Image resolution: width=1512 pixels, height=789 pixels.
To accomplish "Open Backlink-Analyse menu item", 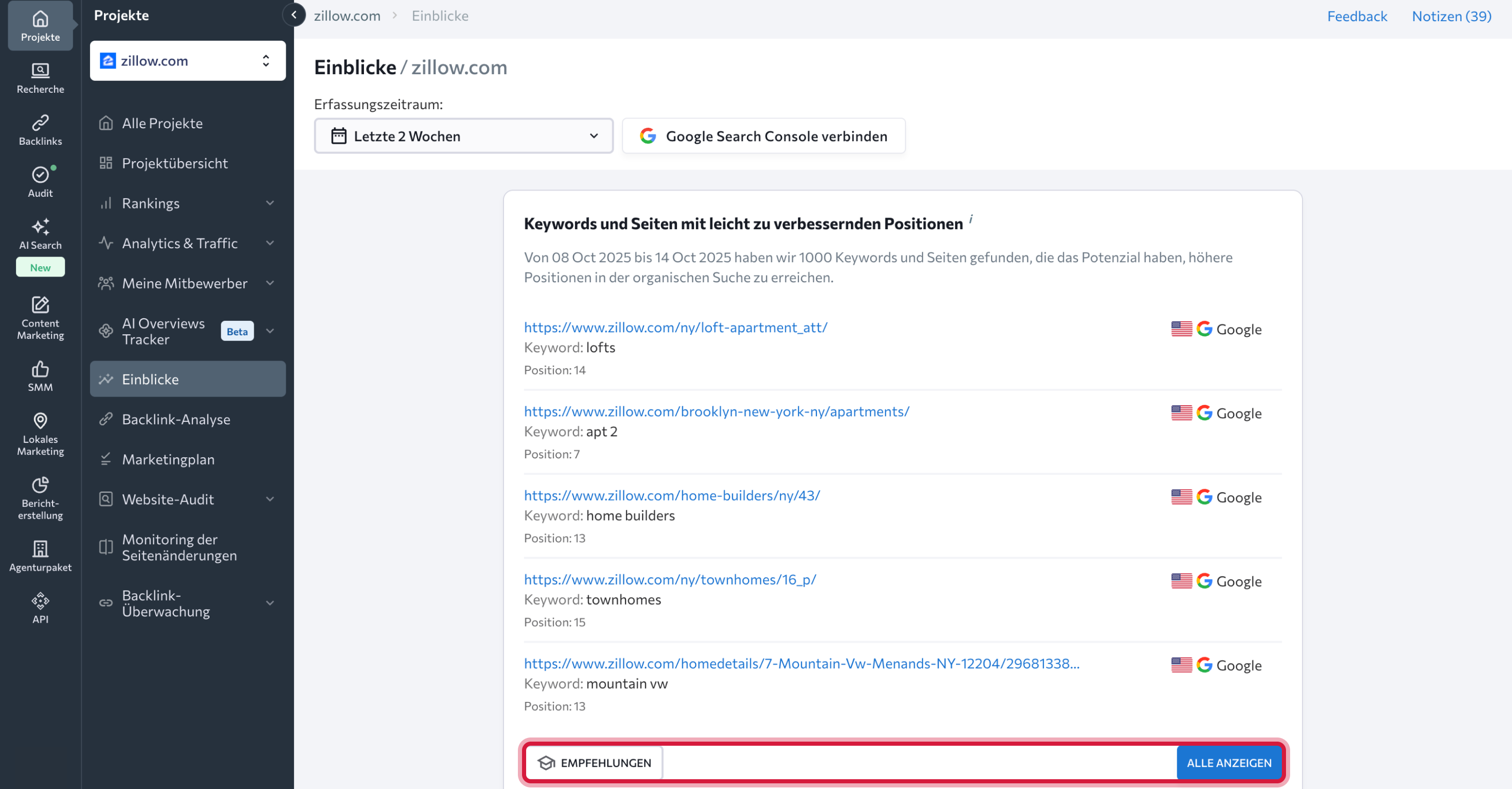I will click(x=176, y=419).
